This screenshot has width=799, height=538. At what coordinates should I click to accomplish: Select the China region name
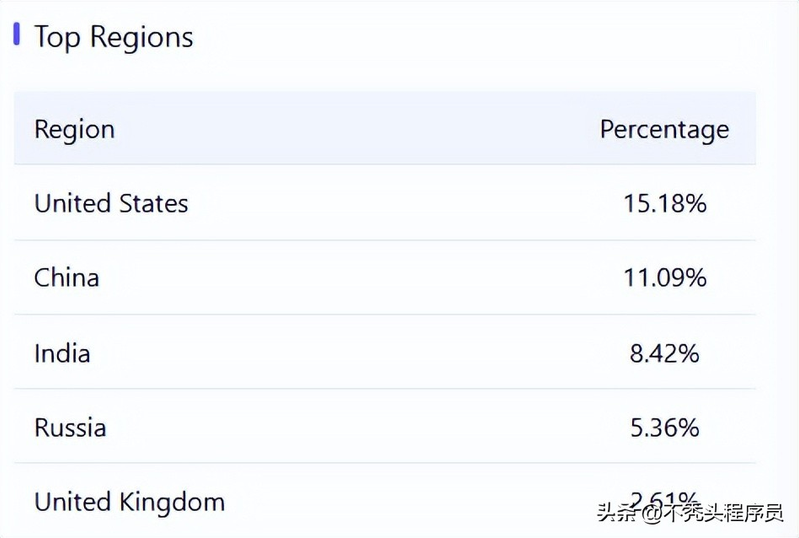[x=66, y=277]
